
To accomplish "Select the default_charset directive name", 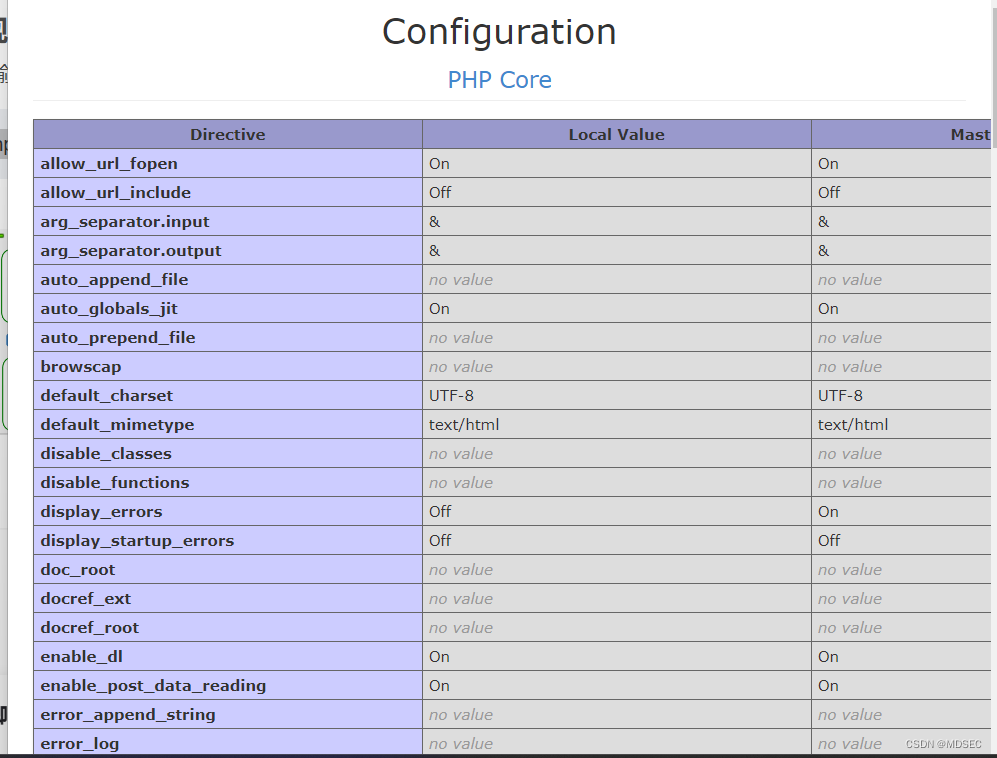I will (106, 396).
